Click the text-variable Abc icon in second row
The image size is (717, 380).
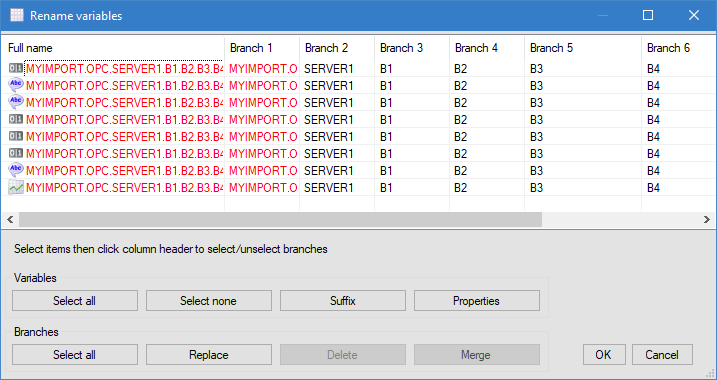point(16,86)
